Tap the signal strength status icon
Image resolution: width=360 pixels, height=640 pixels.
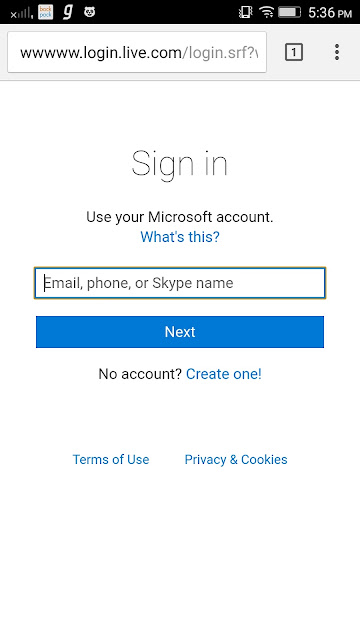[22, 13]
